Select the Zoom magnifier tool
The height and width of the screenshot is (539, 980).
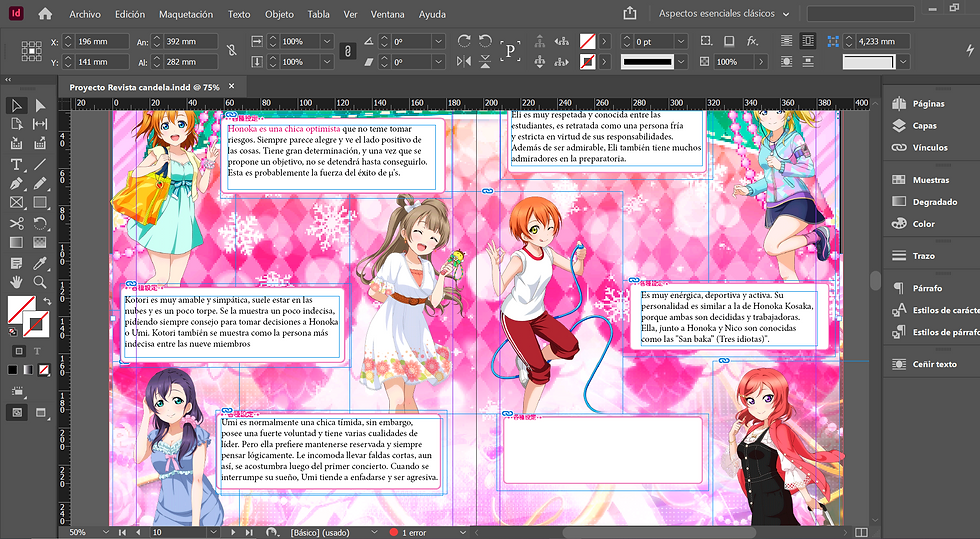(x=40, y=281)
